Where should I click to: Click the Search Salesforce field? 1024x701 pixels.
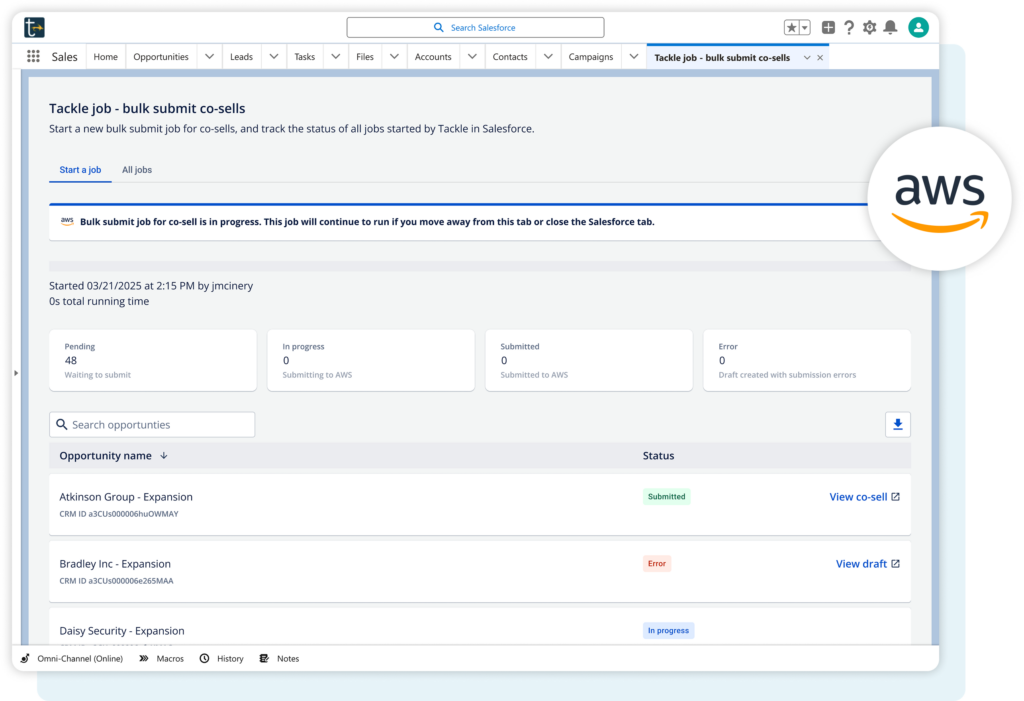(475, 27)
